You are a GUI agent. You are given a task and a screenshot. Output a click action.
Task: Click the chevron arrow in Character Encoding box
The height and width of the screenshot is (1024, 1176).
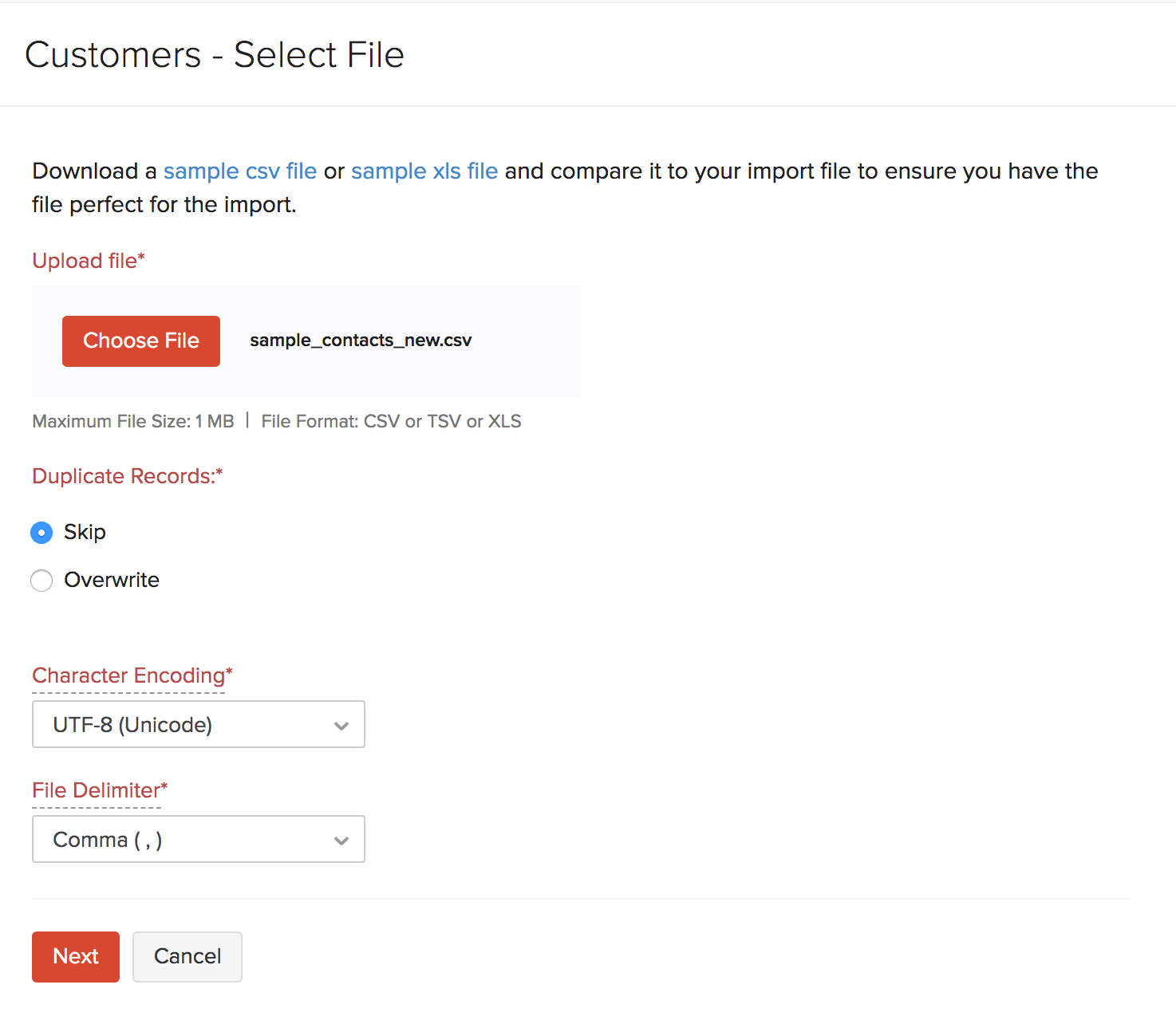point(341,726)
